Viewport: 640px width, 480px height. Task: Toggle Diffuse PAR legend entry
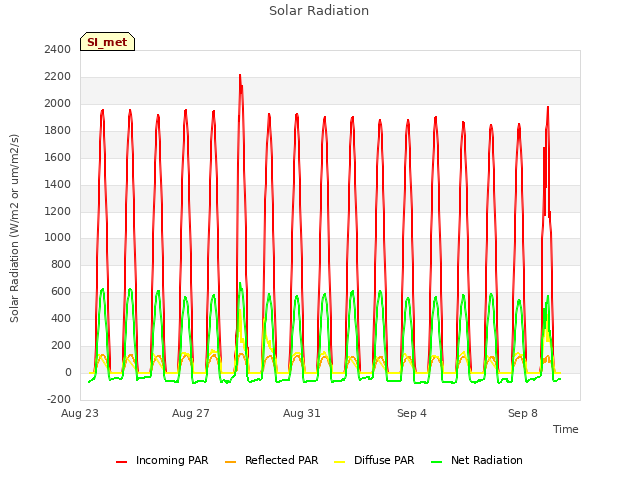(374, 460)
